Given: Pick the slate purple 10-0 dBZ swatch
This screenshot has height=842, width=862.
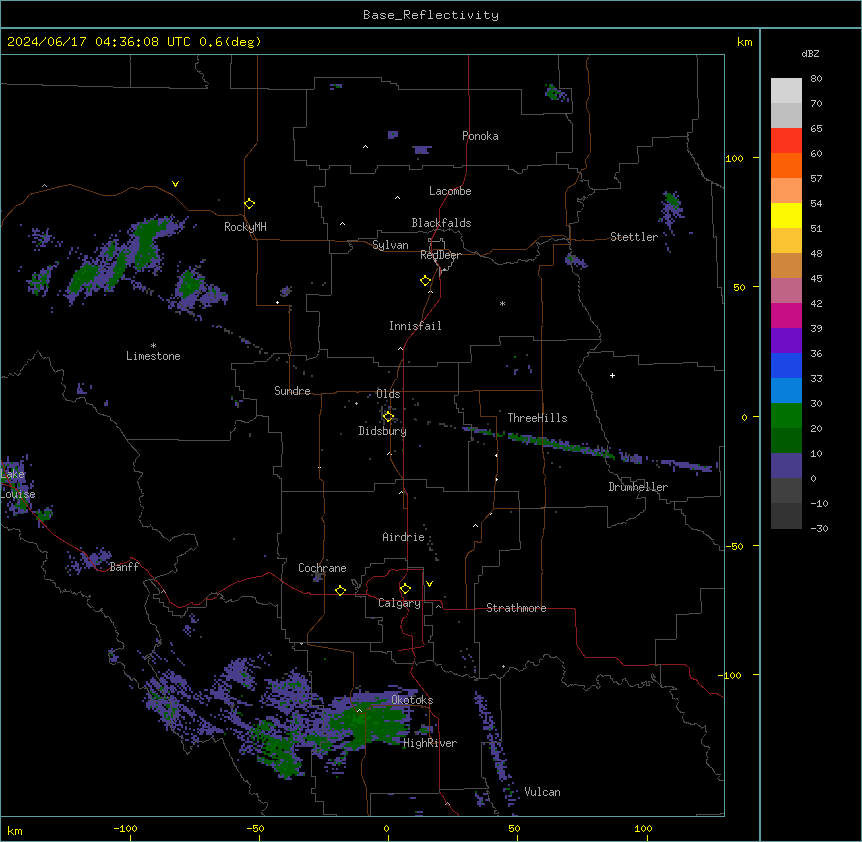Looking at the screenshot, I should tap(786, 466).
